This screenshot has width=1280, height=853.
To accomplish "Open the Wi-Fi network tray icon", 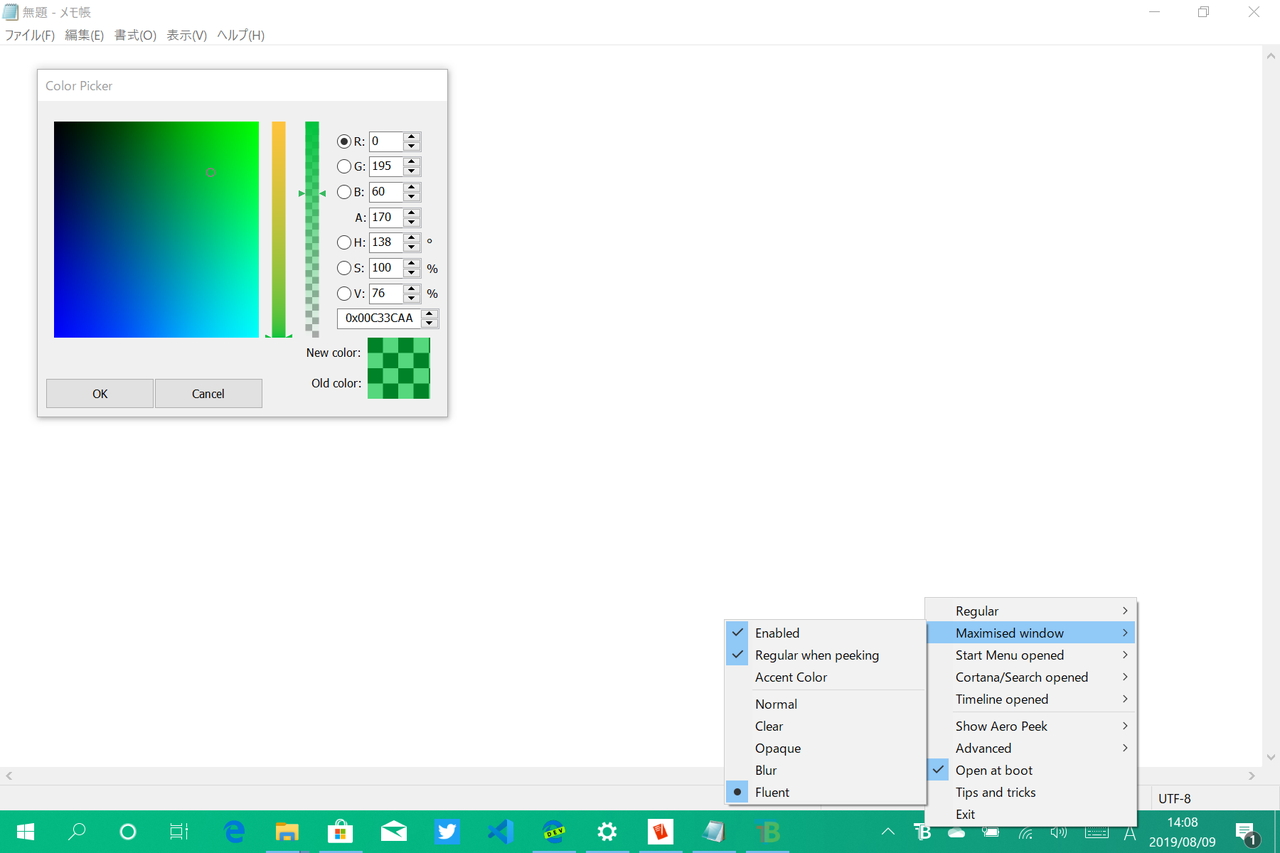I will point(1025,832).
